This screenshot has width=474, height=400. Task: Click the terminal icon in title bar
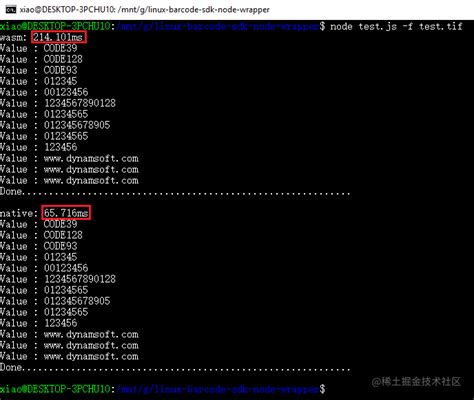coord(11,9)
